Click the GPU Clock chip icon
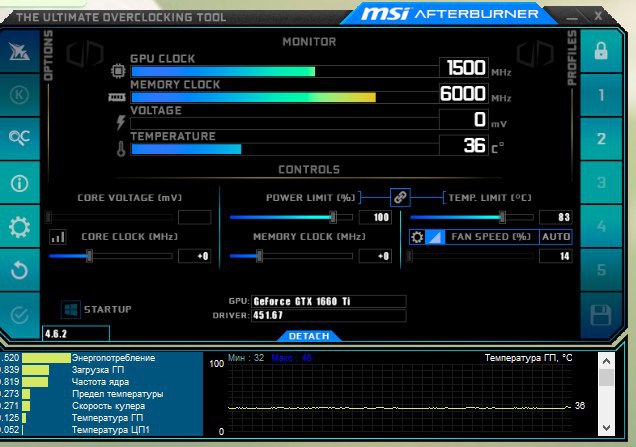 118,71
